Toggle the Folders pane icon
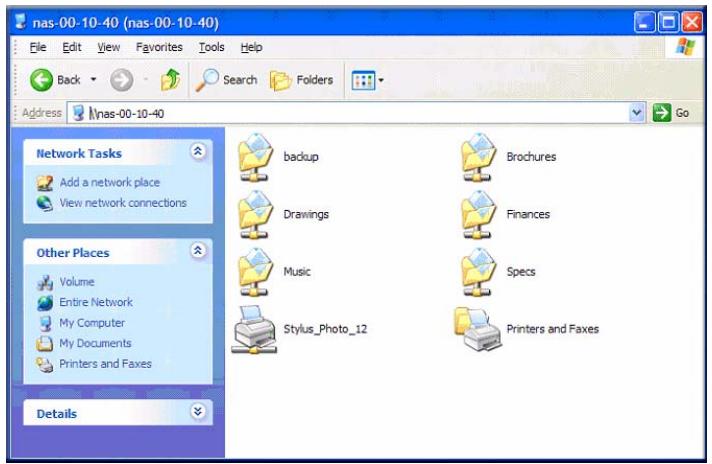The height and width of the screenshot is (464, 712). 280,81
